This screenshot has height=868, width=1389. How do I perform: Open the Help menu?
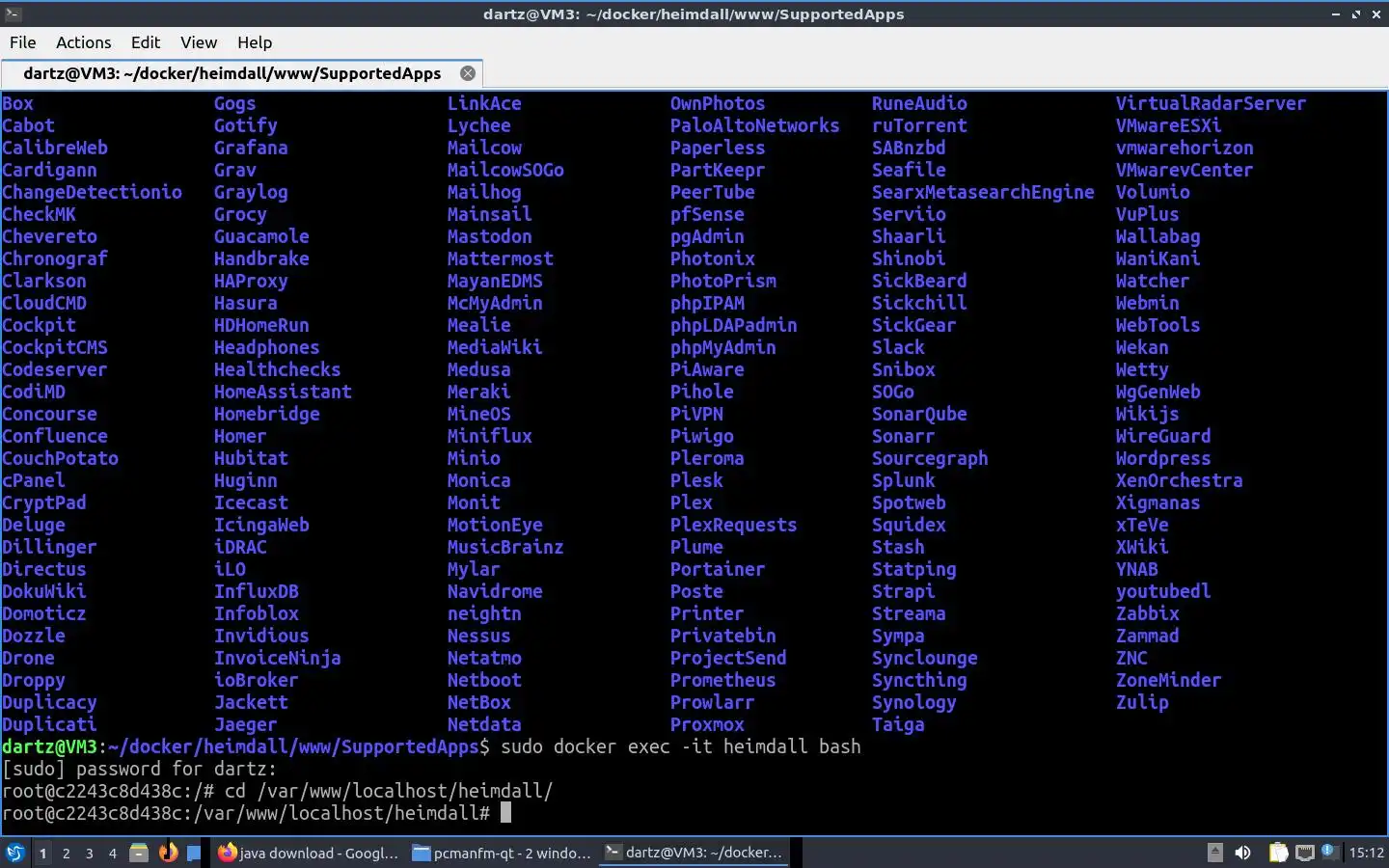point(255,42)
